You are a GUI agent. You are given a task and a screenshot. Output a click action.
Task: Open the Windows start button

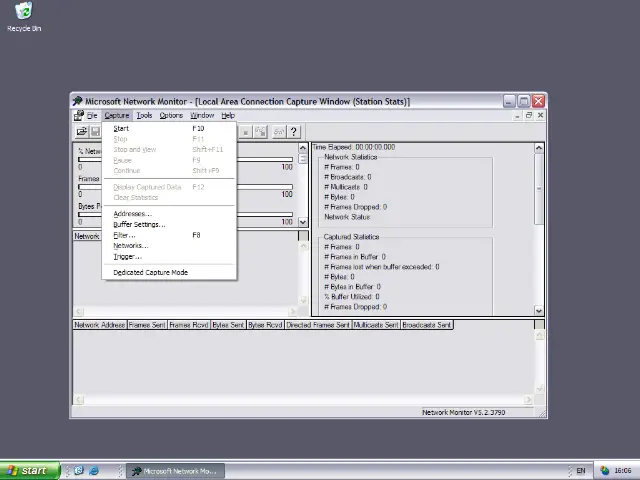30,471
